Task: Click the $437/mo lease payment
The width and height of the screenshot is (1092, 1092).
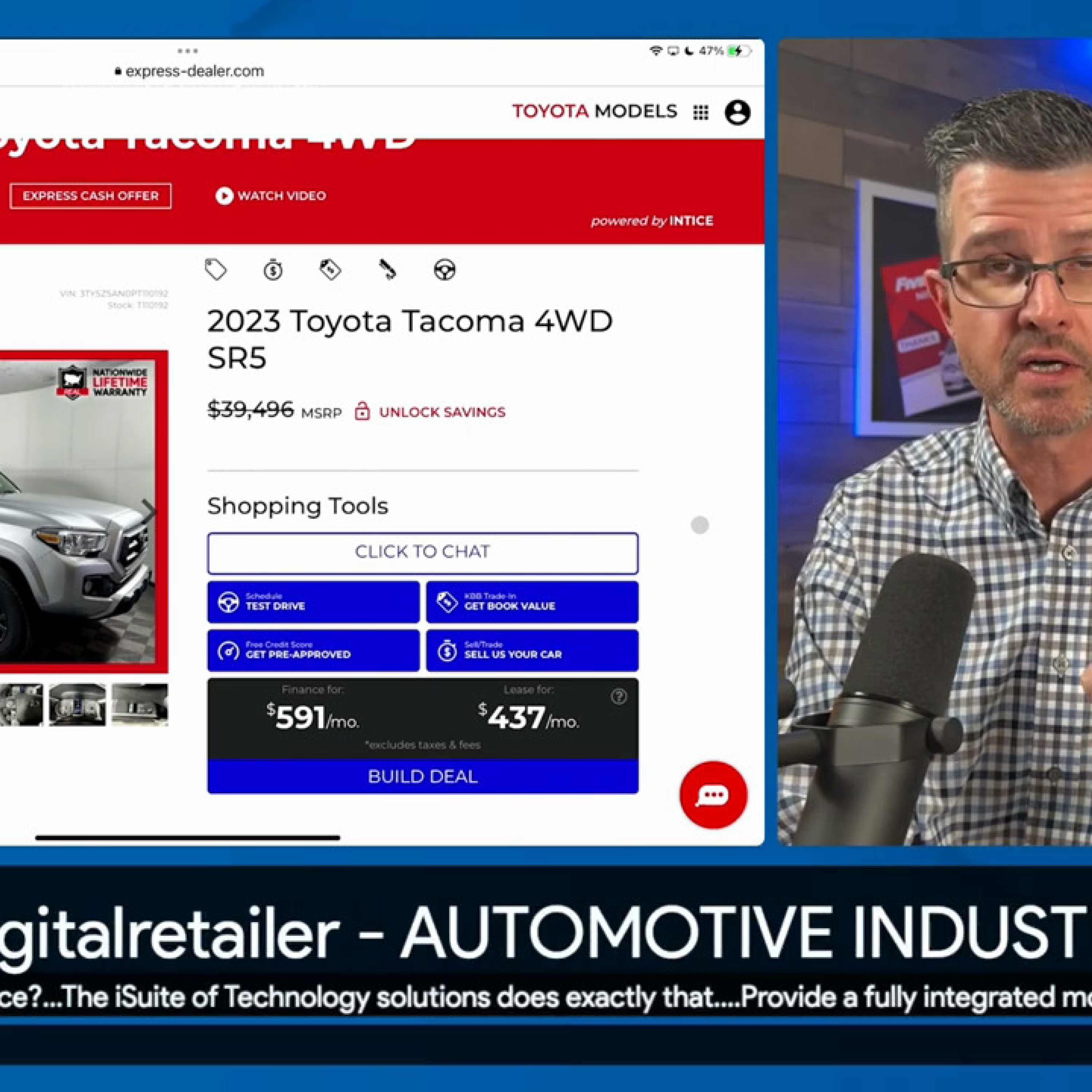Action: pos(529,717)
